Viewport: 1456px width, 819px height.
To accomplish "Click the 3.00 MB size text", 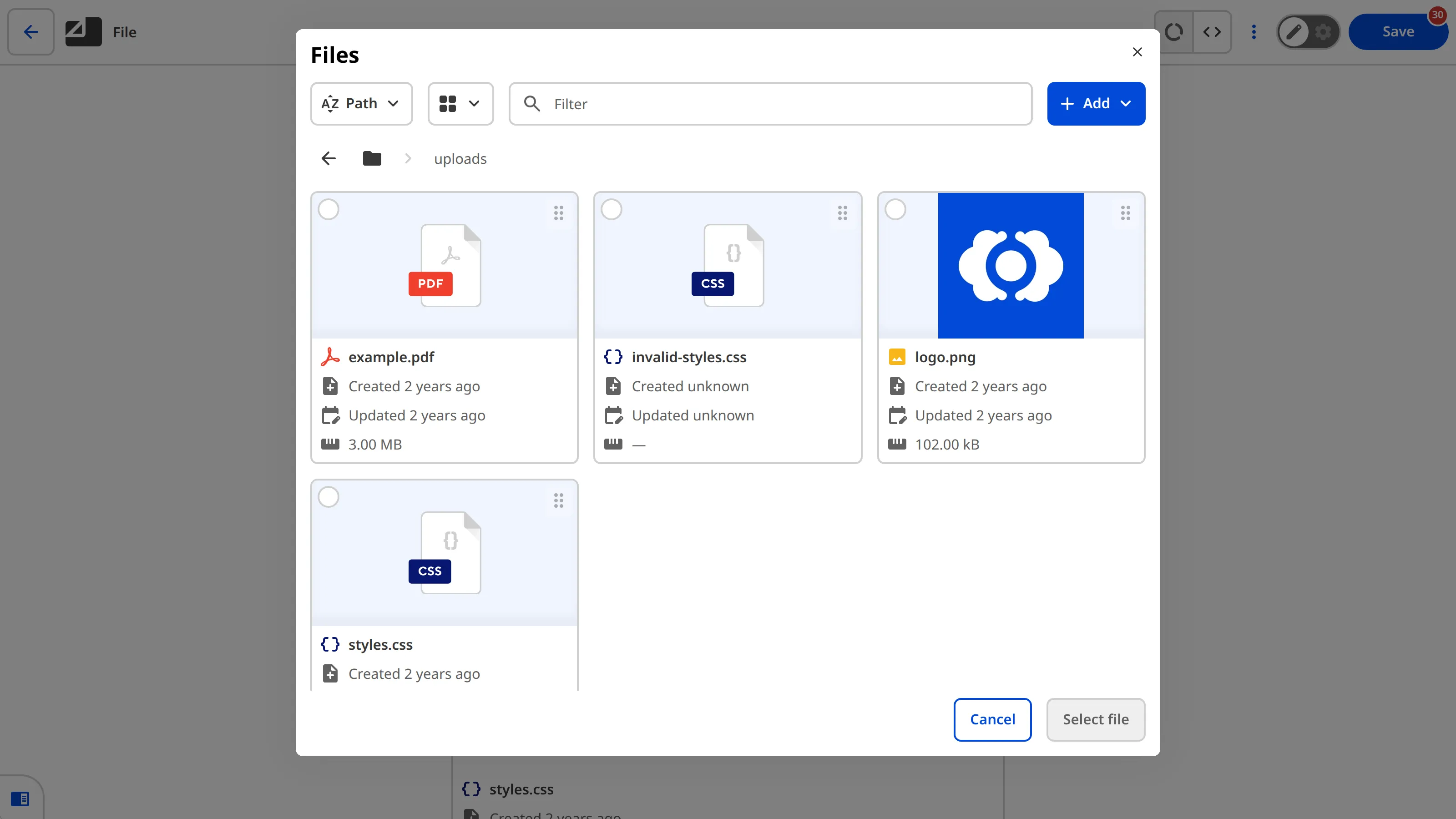I will click(375, 445).
